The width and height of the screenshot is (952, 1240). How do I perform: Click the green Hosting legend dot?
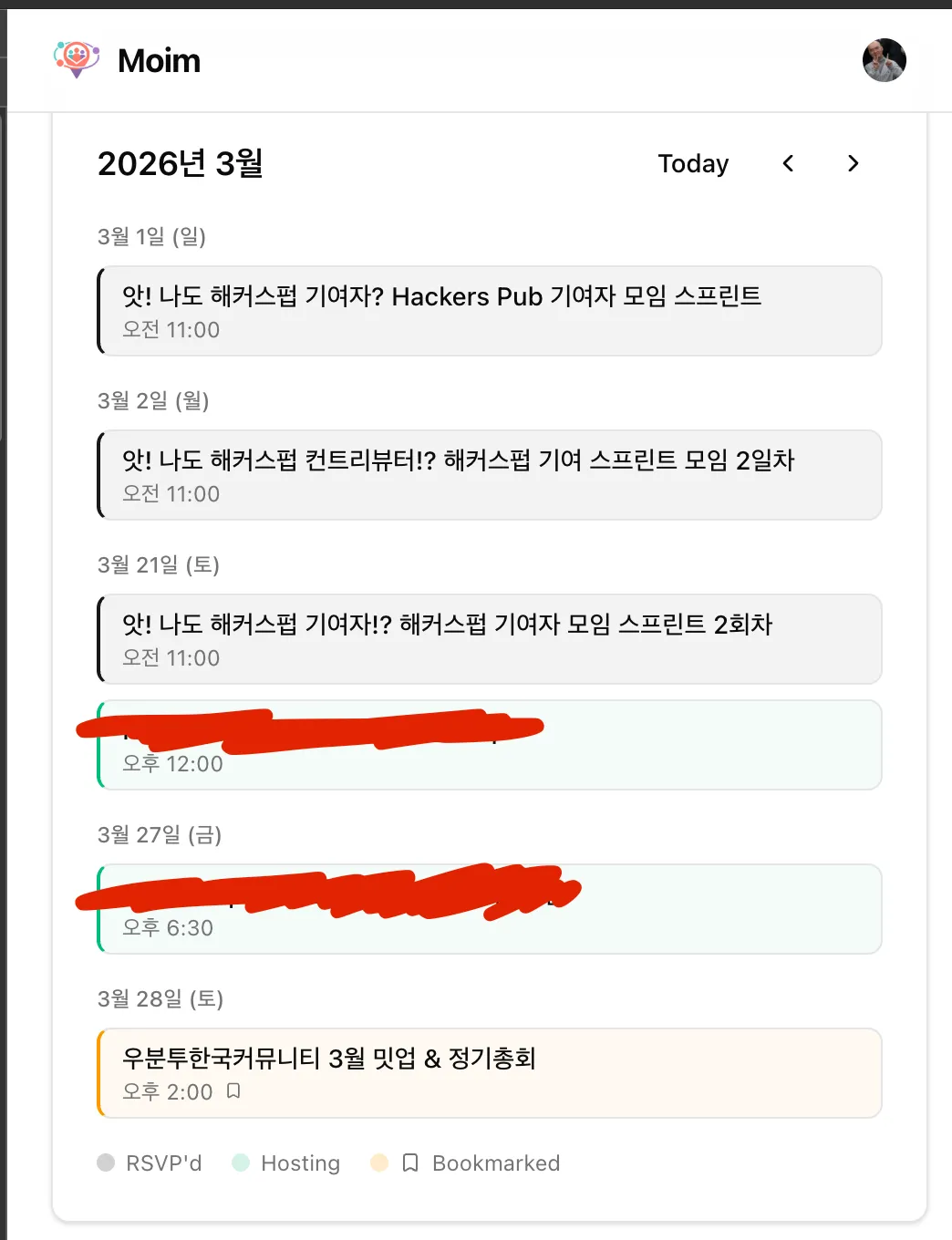click(x=241, y=1162)
